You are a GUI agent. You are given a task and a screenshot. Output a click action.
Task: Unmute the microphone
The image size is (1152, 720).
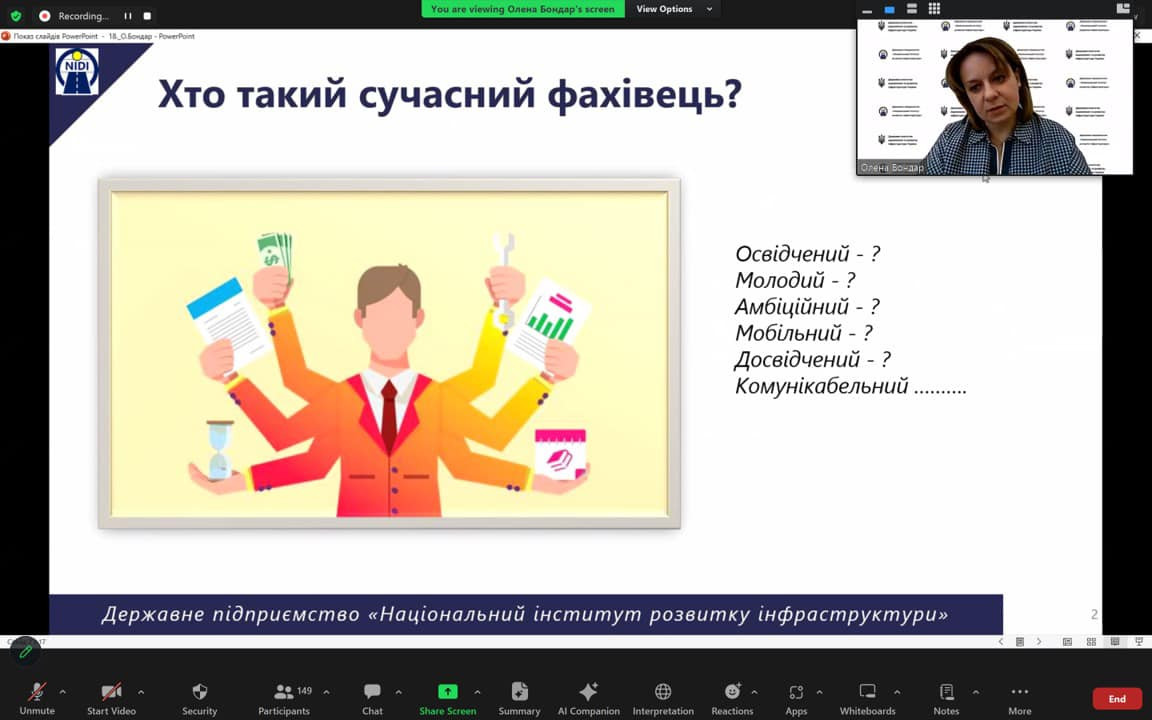(37, 697)
